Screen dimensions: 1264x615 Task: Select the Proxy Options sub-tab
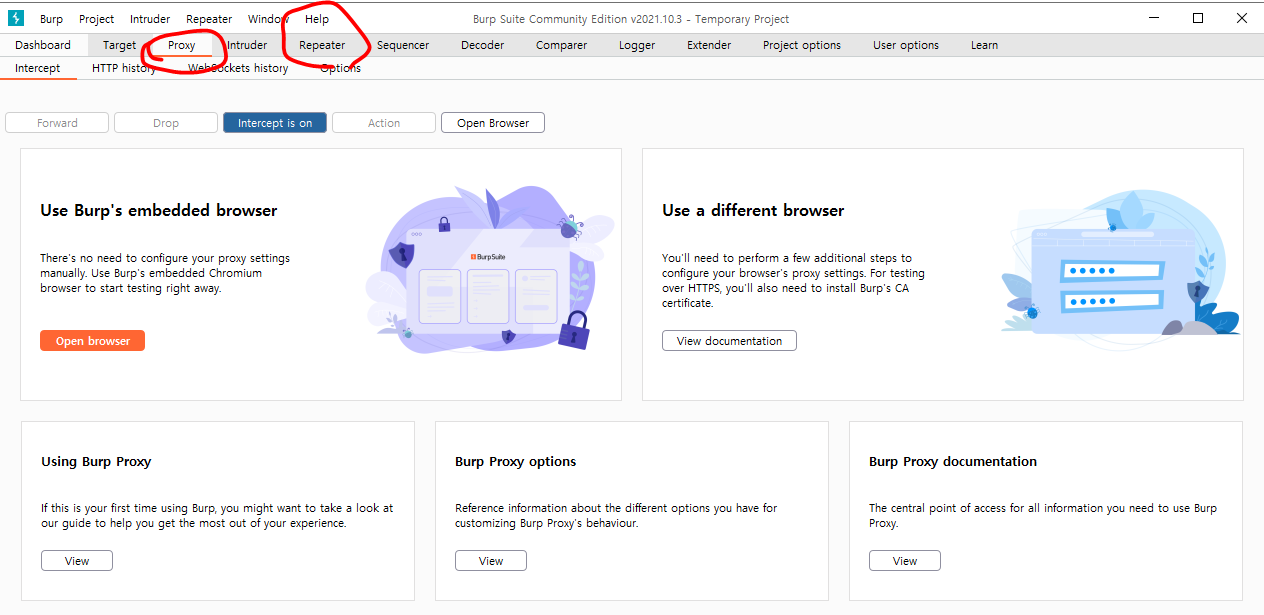(340, 68)
